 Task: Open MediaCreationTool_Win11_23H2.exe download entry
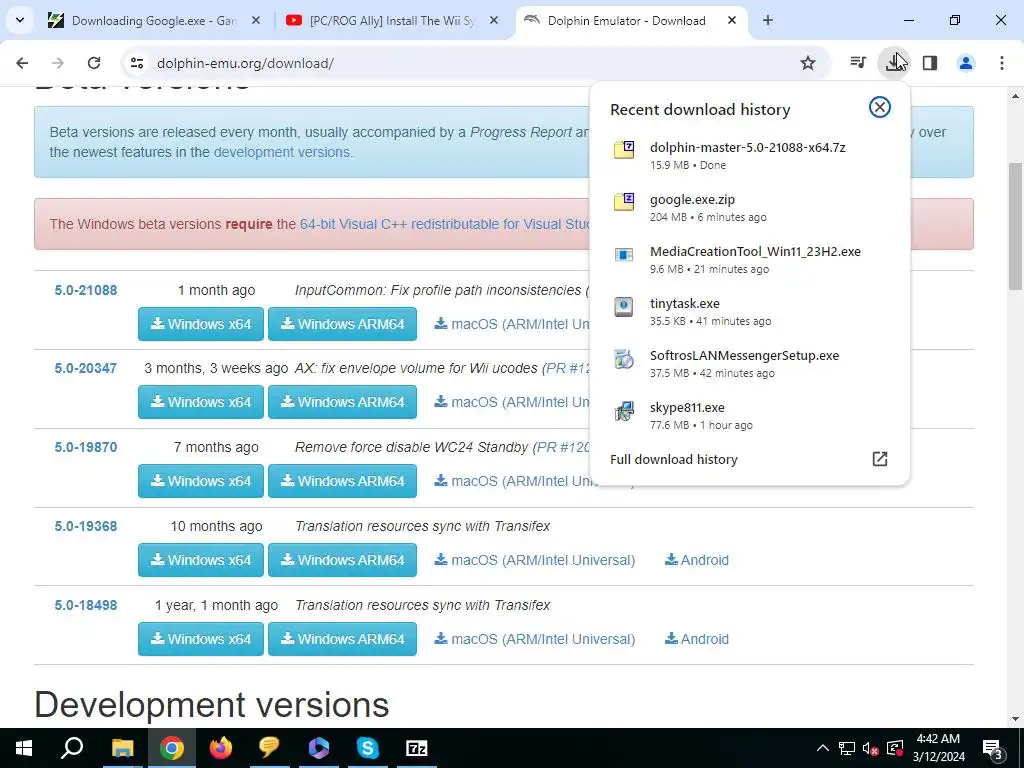750,260
